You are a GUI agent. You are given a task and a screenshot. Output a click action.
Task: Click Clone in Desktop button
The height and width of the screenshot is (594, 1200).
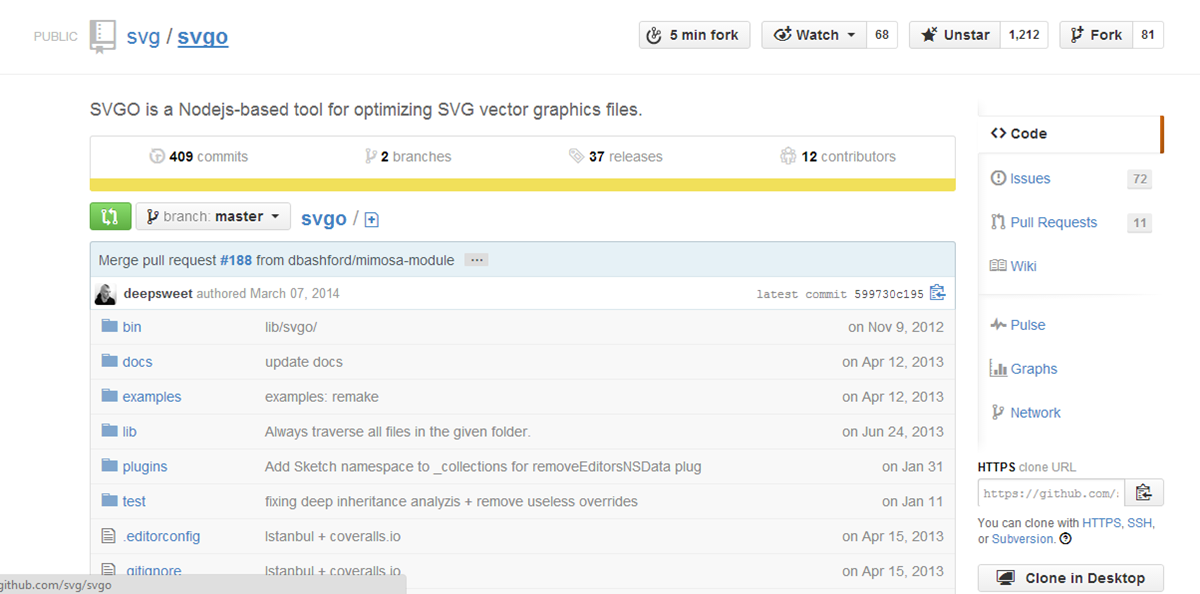click(1071, 578)
